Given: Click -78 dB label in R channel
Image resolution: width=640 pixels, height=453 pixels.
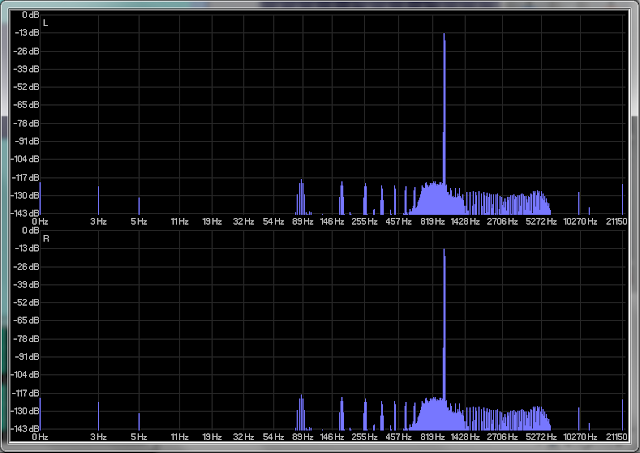Looking at the screenshot, I should click(27, 339).
